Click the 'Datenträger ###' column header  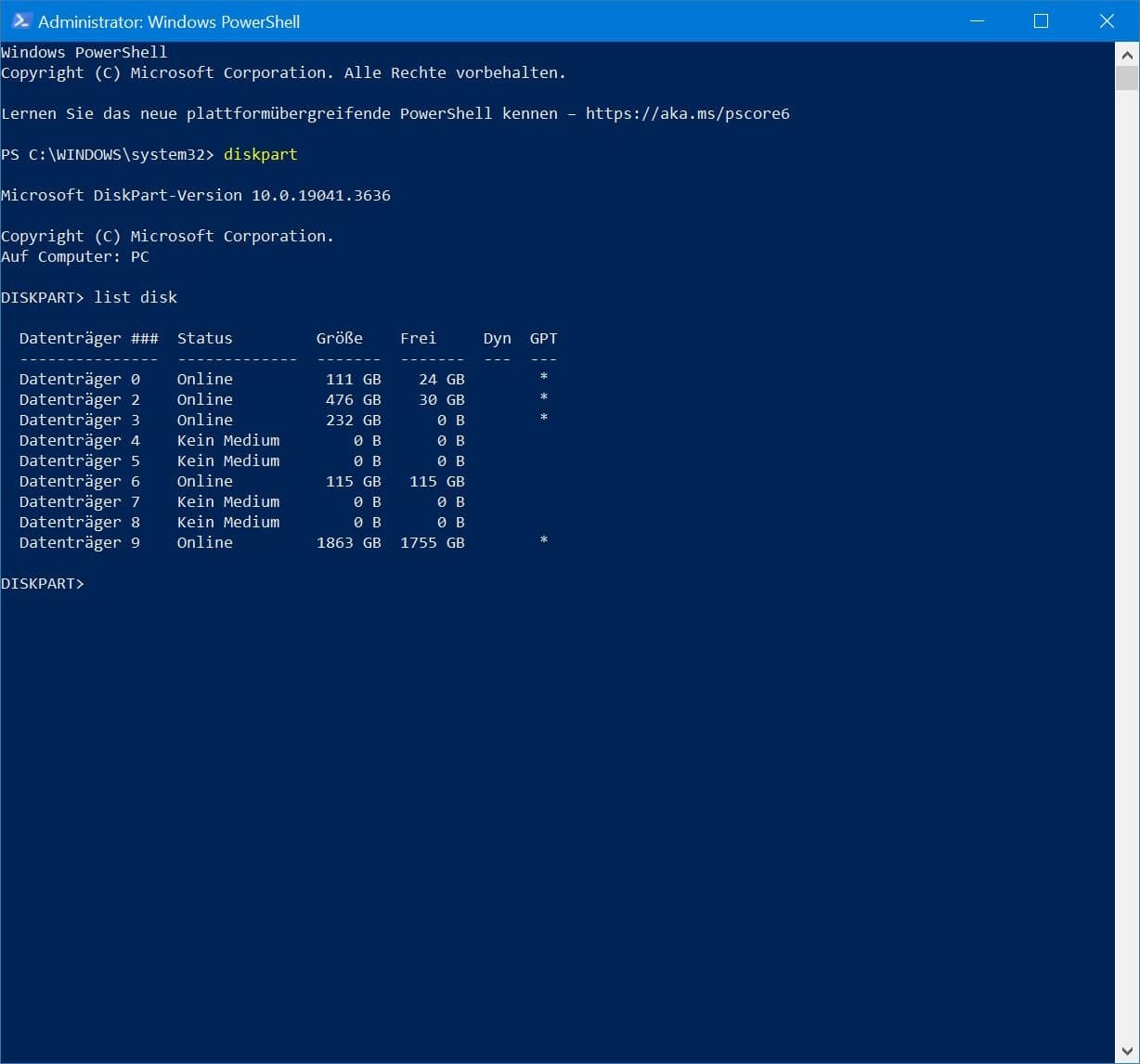89,338
